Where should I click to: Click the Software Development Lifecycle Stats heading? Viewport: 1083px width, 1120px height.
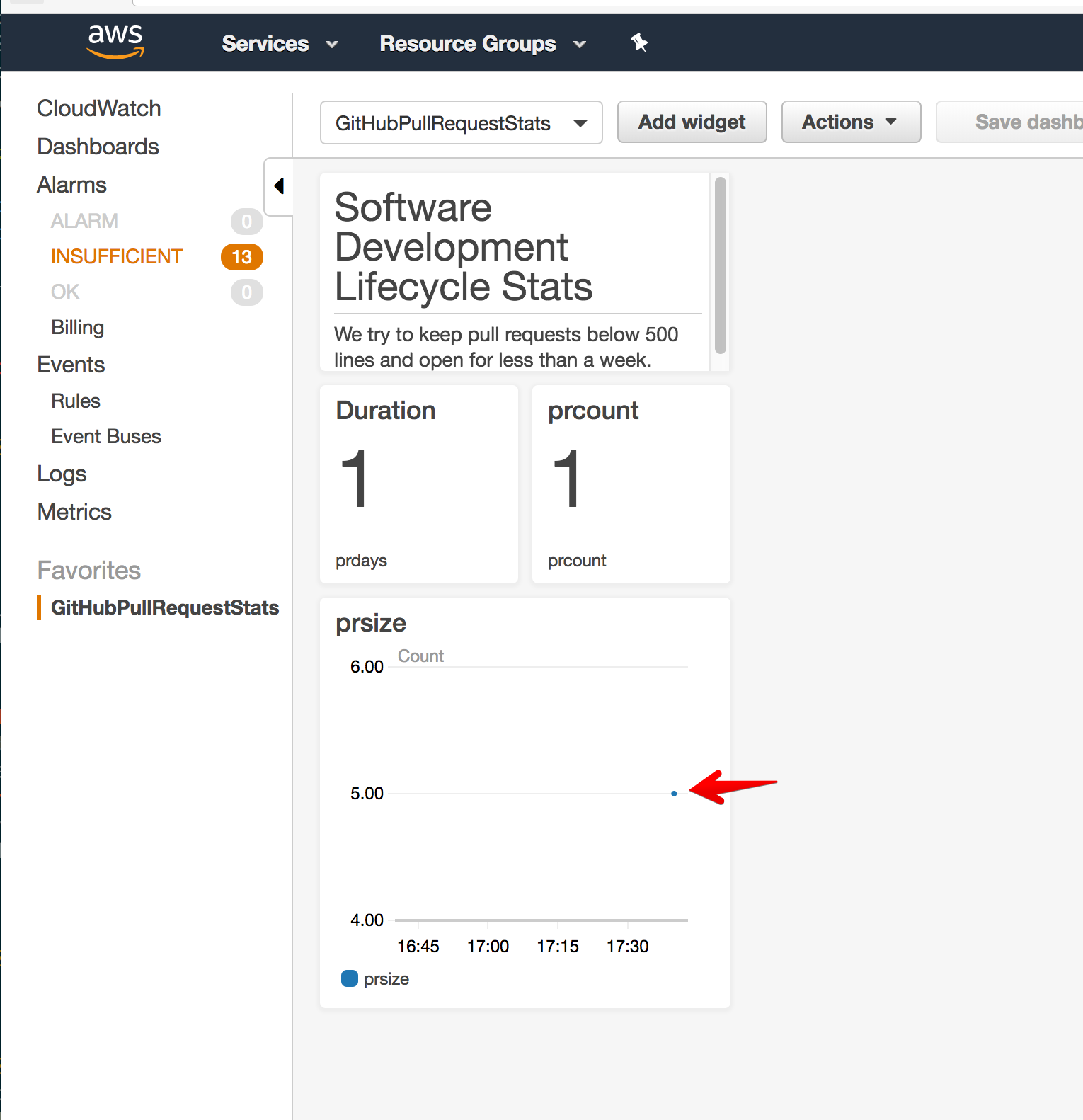click(464, 247)
